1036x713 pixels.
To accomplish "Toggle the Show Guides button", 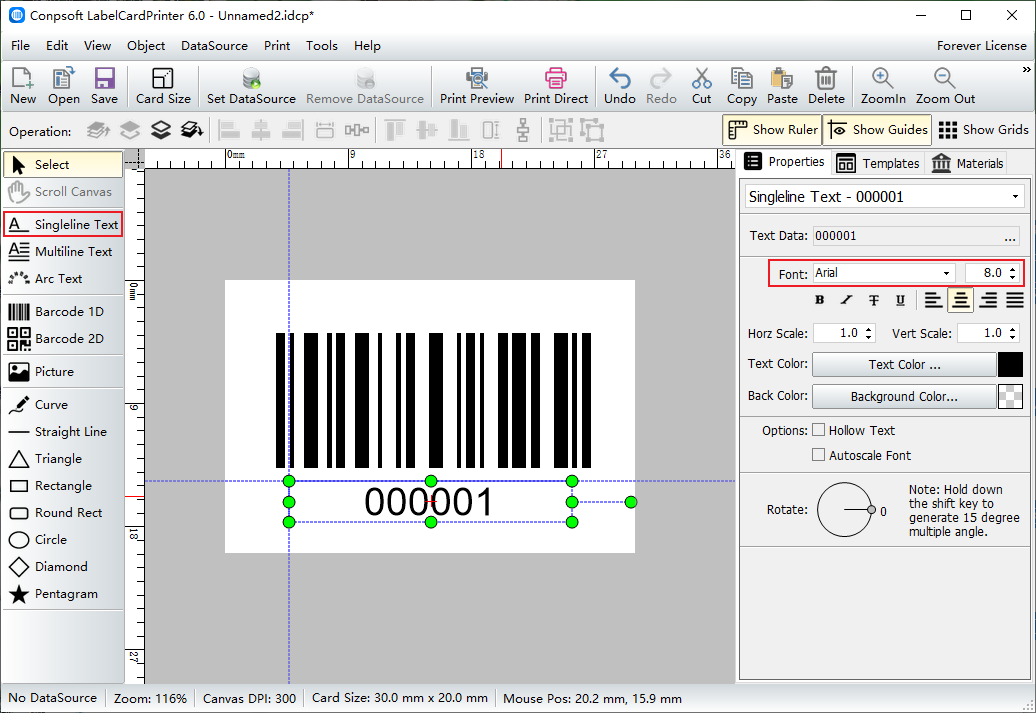I will point(877,130).
